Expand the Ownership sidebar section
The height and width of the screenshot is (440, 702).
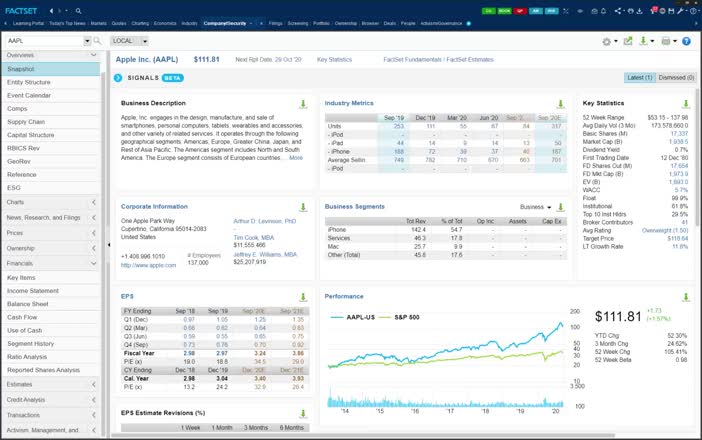pos(94,248)
